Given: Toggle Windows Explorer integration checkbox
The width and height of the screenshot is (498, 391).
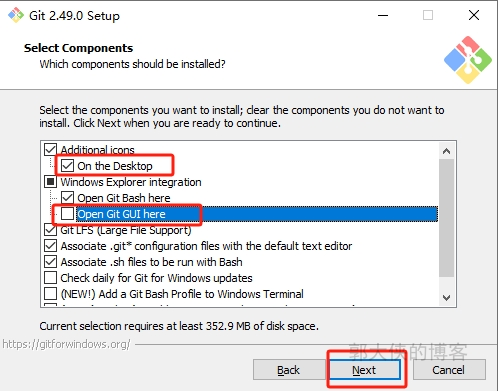Looking at the screenshot, I should [50, 182].
